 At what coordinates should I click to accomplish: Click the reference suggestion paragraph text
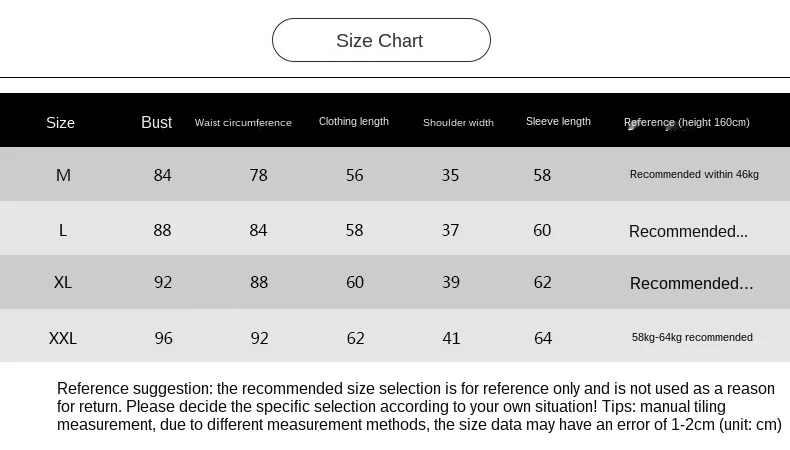click(418, 406)
